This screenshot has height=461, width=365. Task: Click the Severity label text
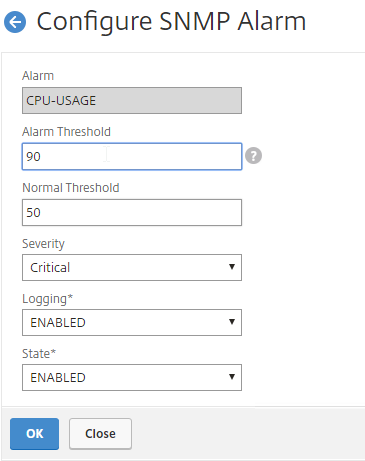point(43,244)
